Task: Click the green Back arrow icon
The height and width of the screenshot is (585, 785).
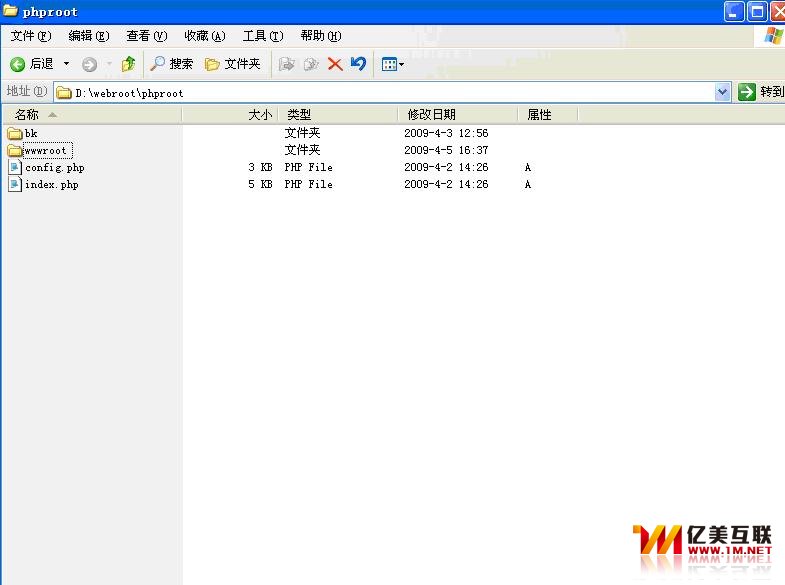Action: 18,64
